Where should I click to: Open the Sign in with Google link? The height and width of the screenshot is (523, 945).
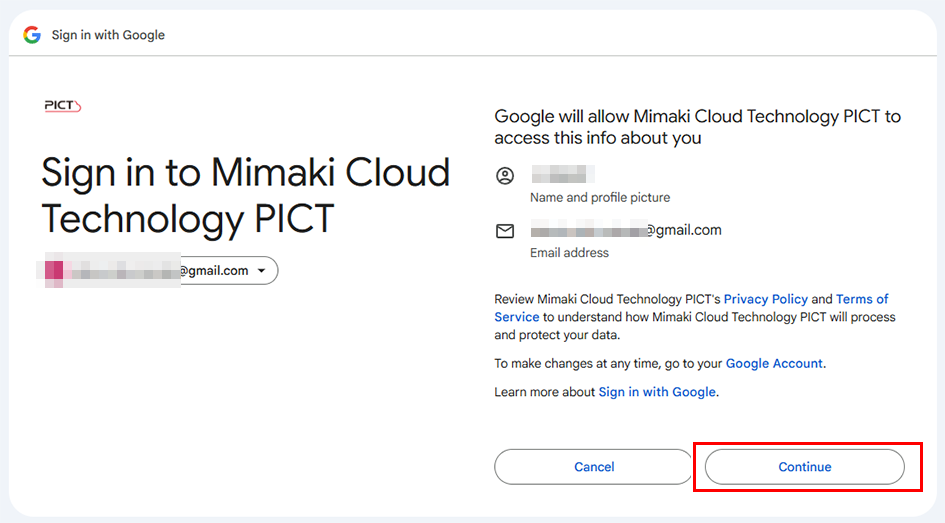click(x=657, y=392)
